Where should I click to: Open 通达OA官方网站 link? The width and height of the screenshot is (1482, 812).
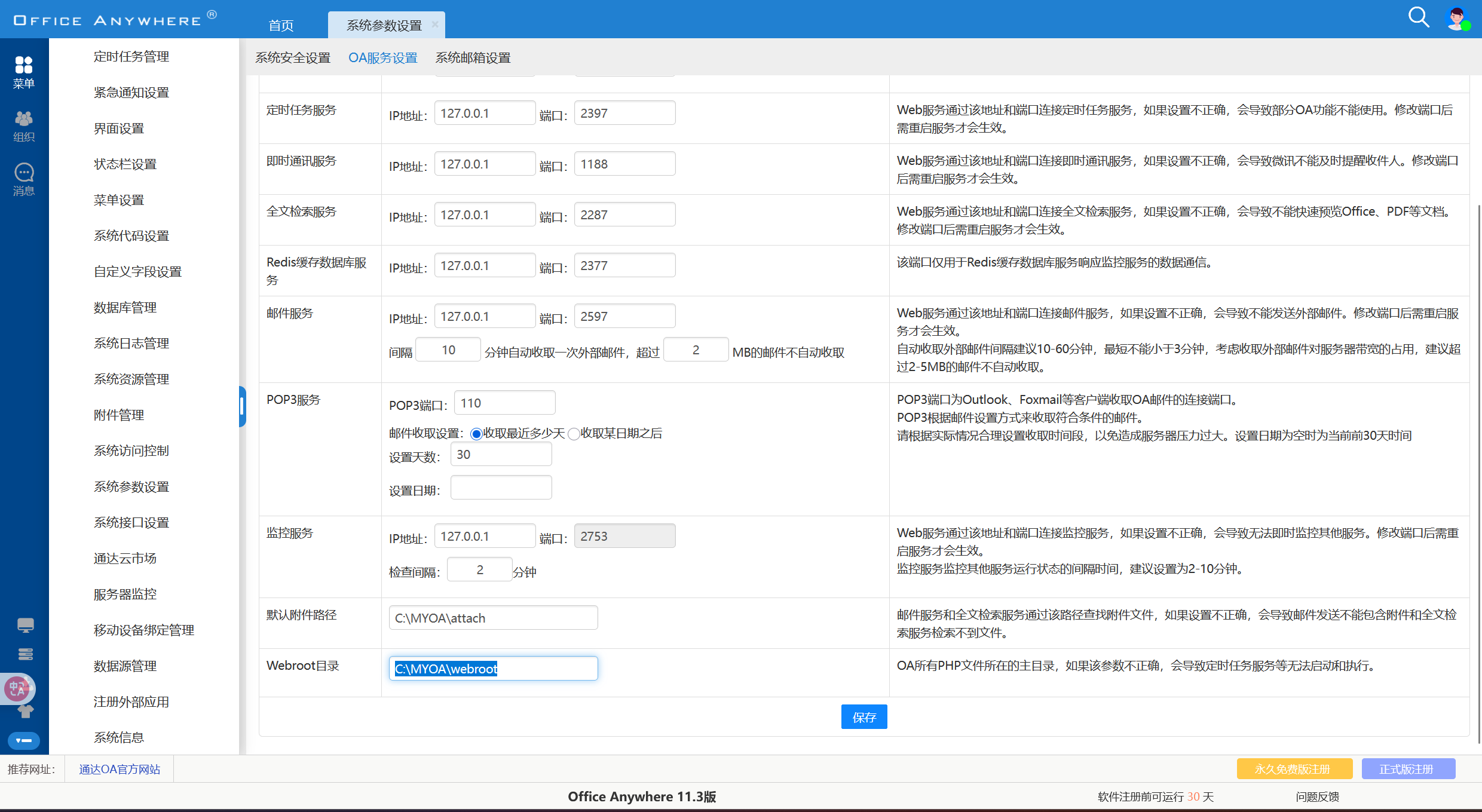[120, 769]
